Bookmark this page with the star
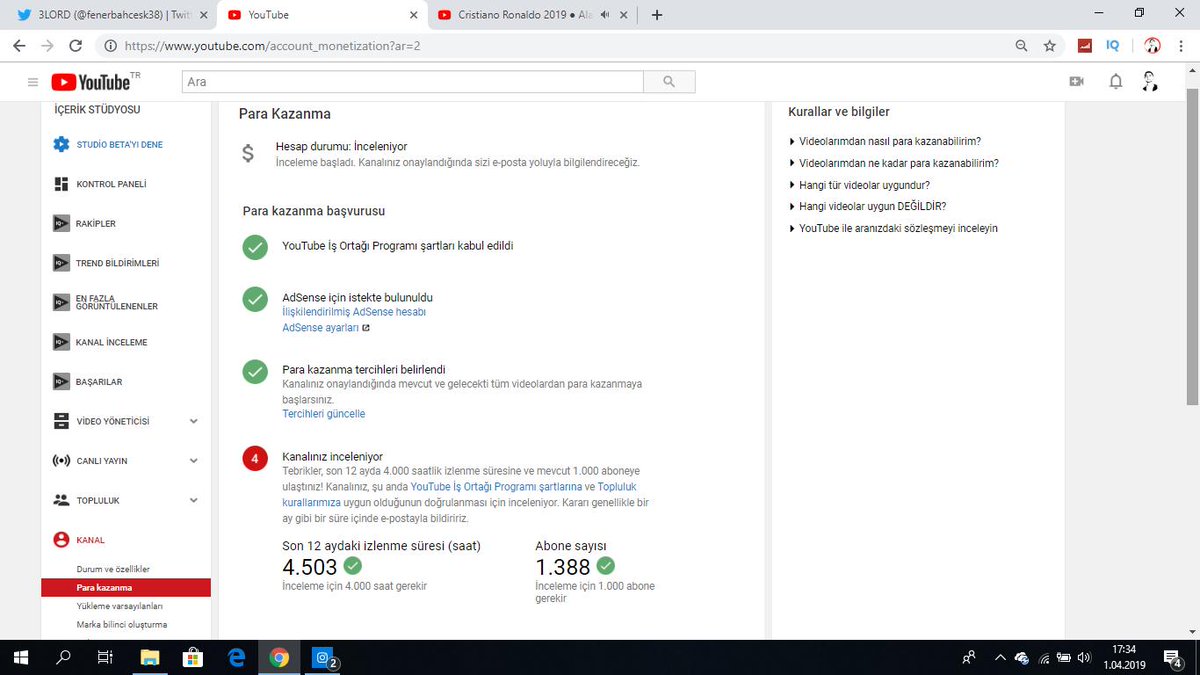 [1049, 46]
